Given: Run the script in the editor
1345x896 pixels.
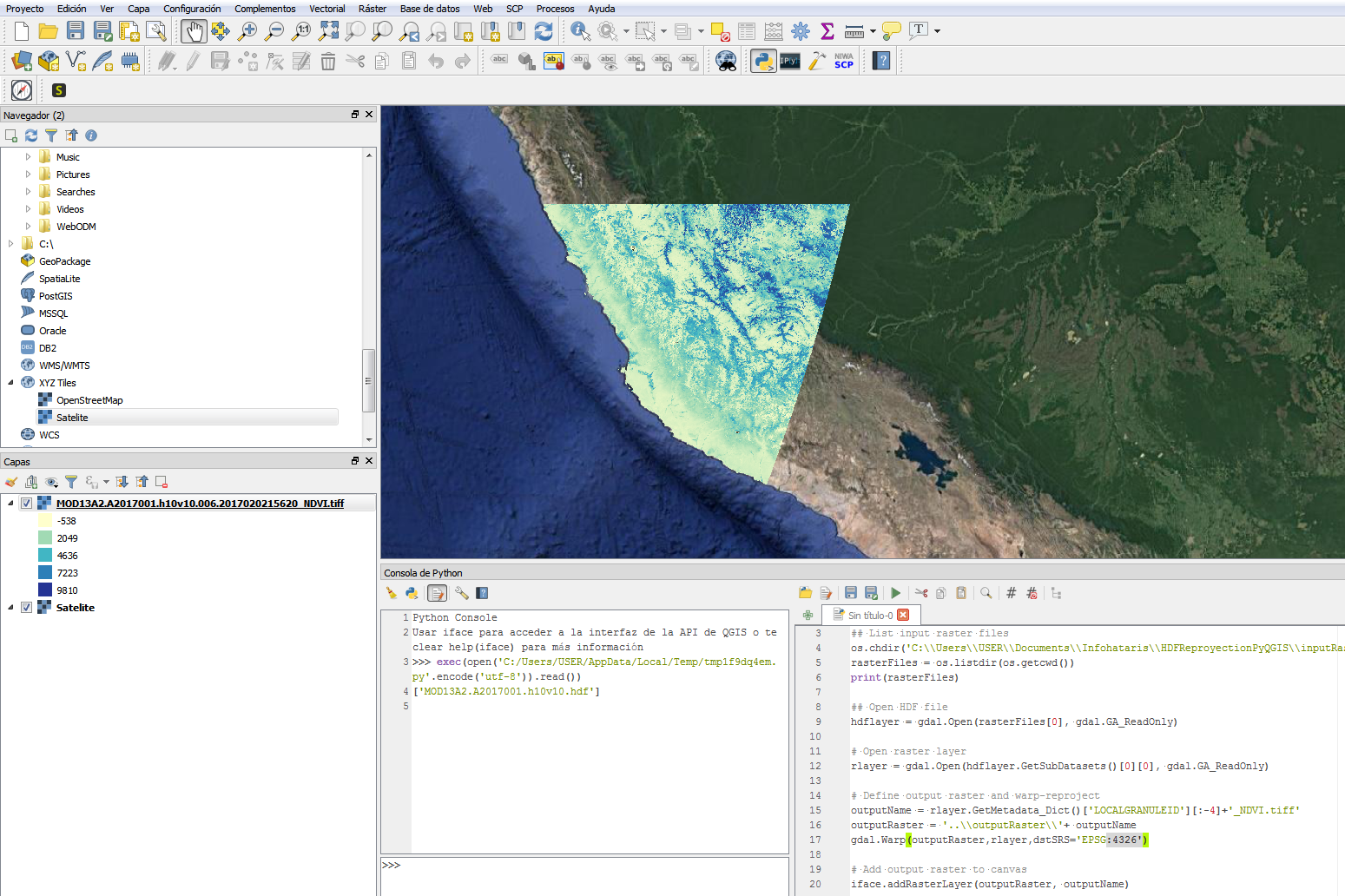Looking at the screenshot, I should [895, 593].
